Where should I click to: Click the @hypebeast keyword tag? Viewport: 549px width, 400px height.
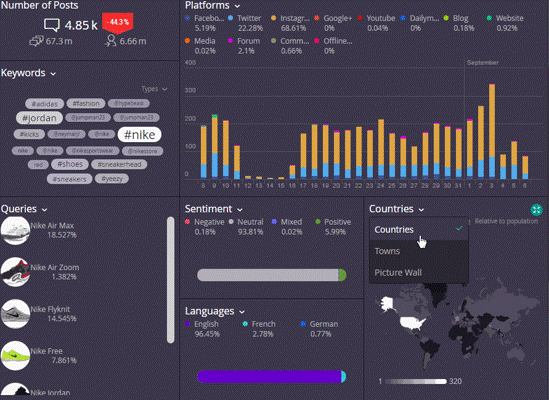pos(128,103)
